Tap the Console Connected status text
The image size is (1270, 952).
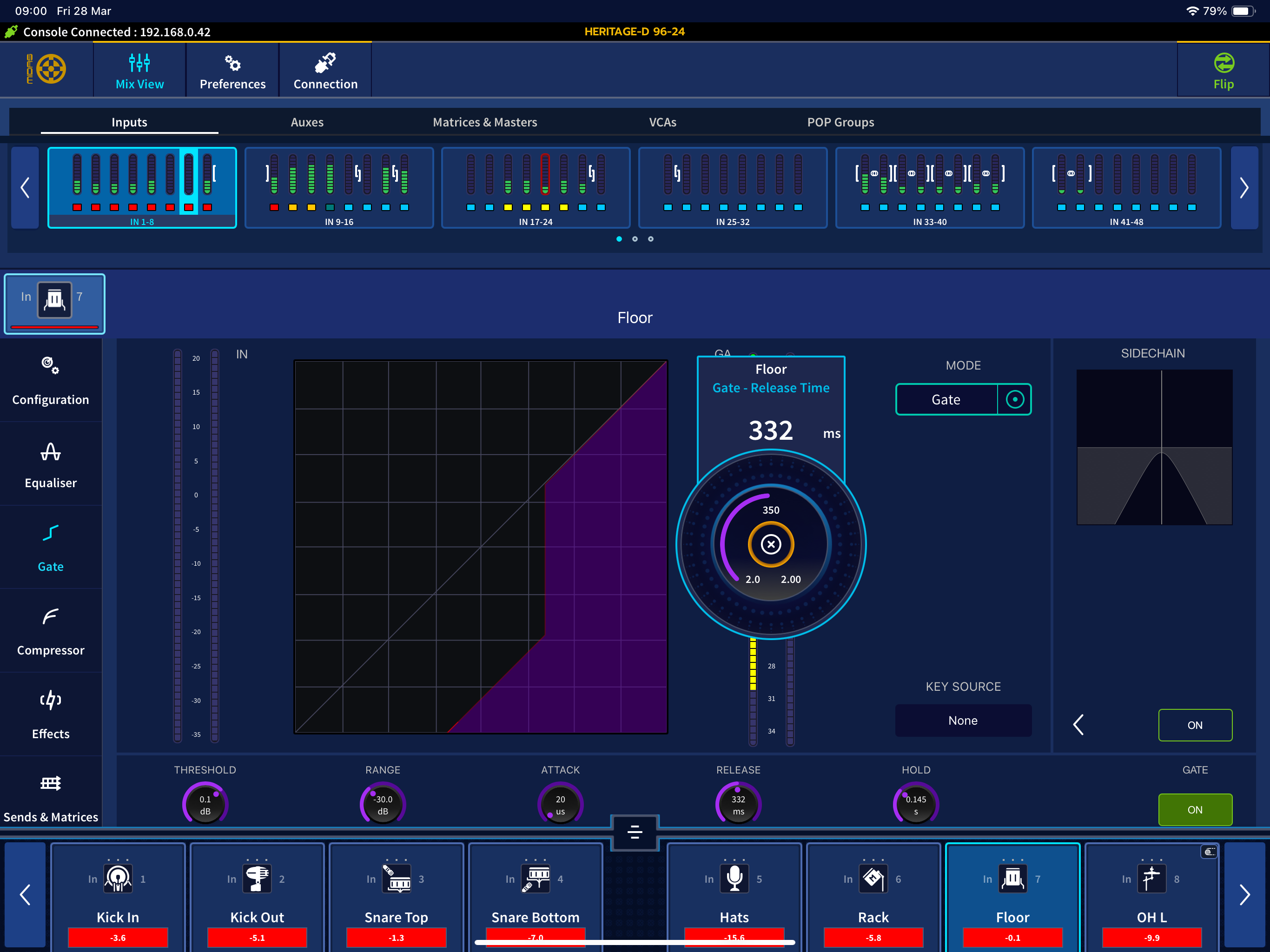[x=117, y=32]
